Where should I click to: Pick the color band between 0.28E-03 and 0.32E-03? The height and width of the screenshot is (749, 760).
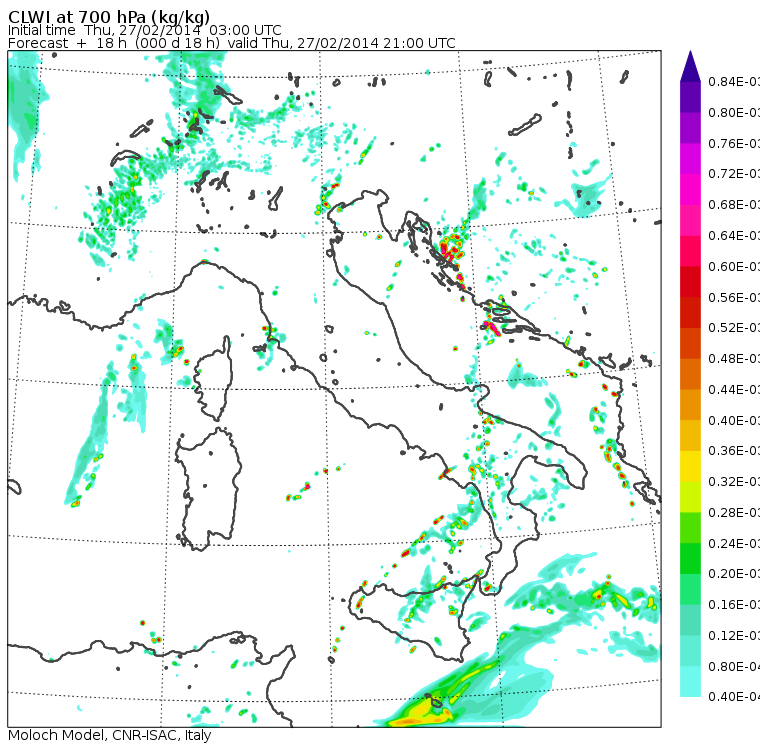point(690,497)
